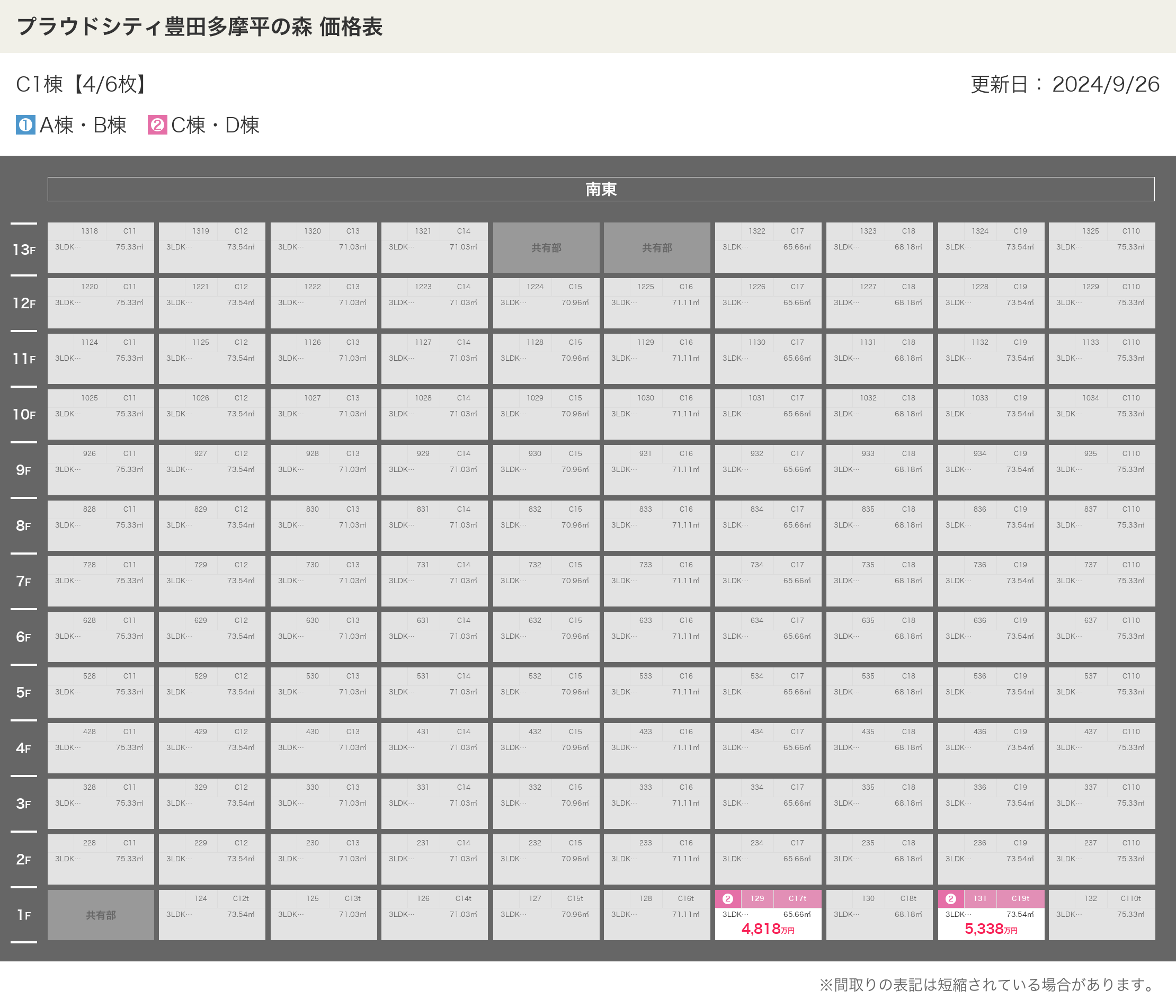Select unit 130 type C18t cell
The image size is (1176, 1008).
[879, 915]
